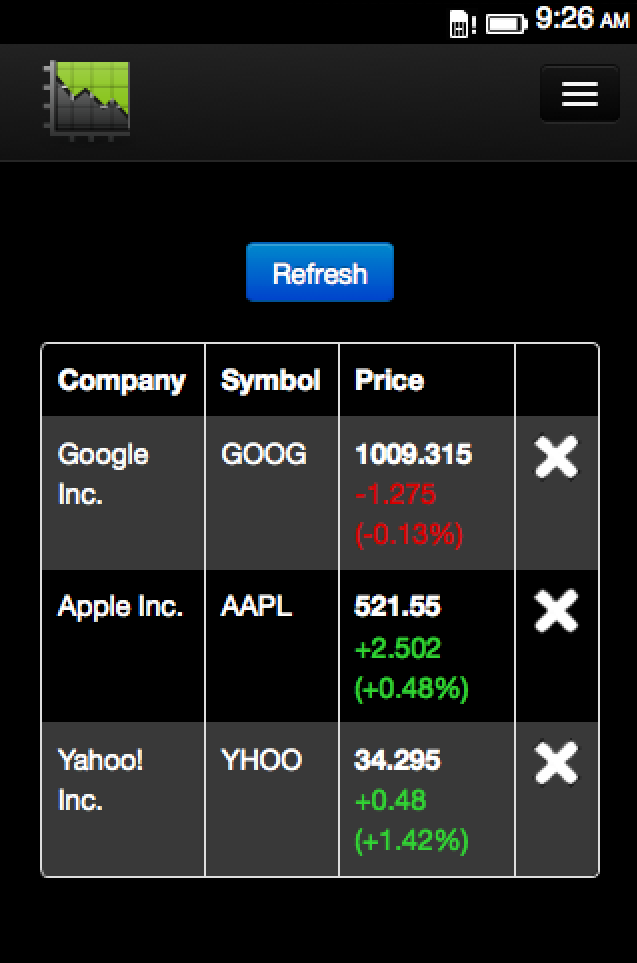Viewport: 637px width, 963px height.
Task: Remove Yahoo! Inc. with X icon
Action: 556,764
